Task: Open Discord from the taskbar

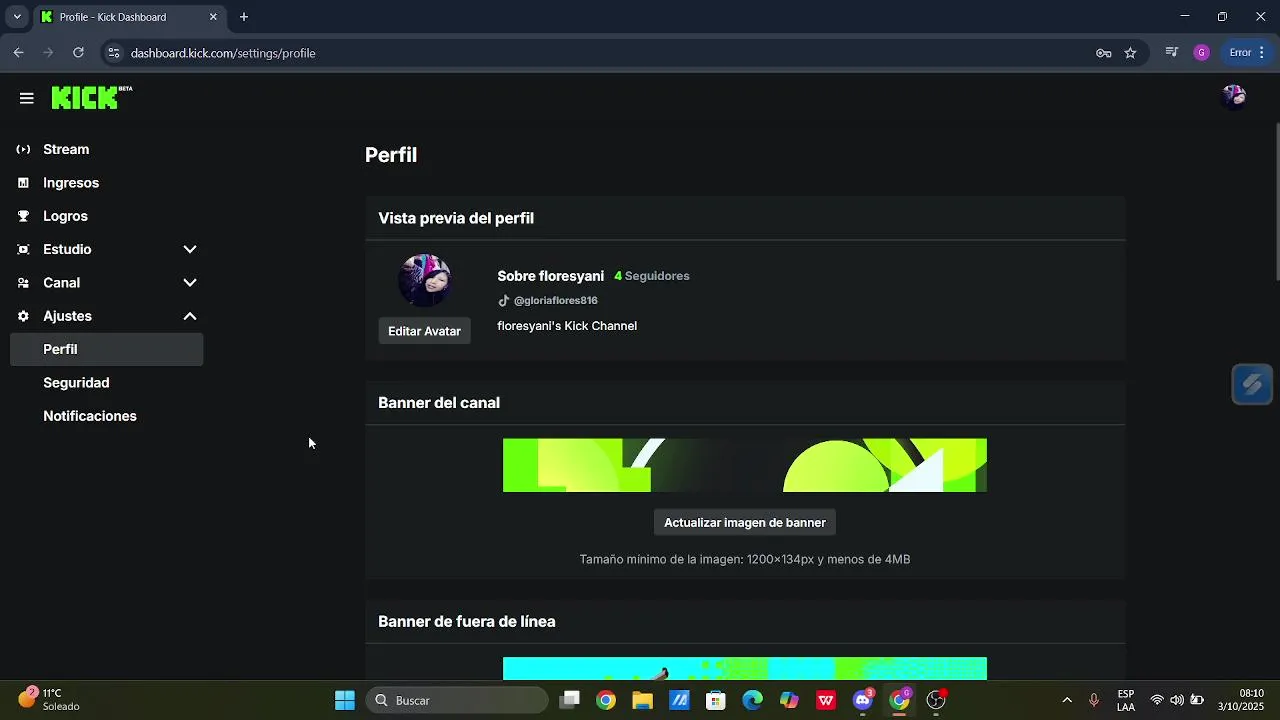Action: 863,700
